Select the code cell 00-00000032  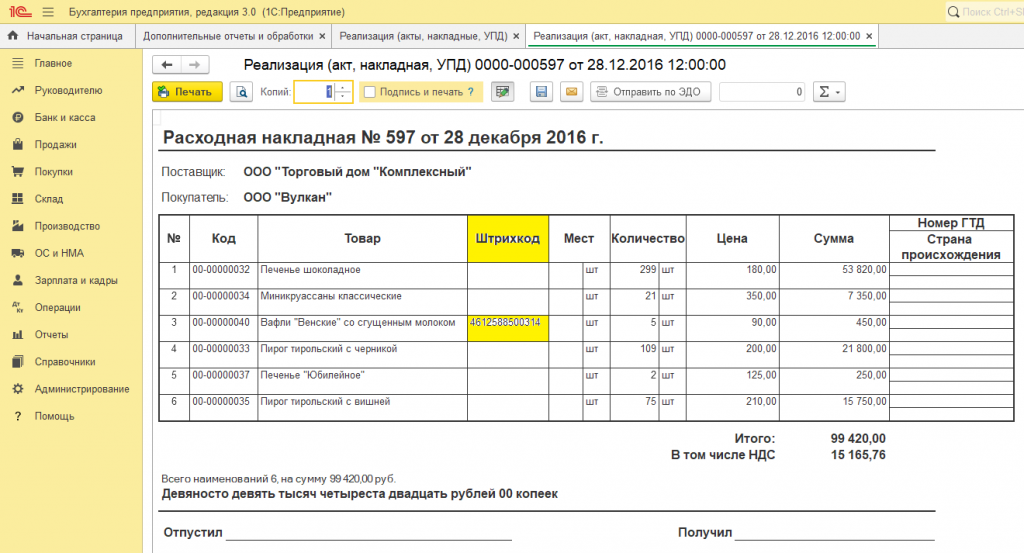(x=223, y=276)
